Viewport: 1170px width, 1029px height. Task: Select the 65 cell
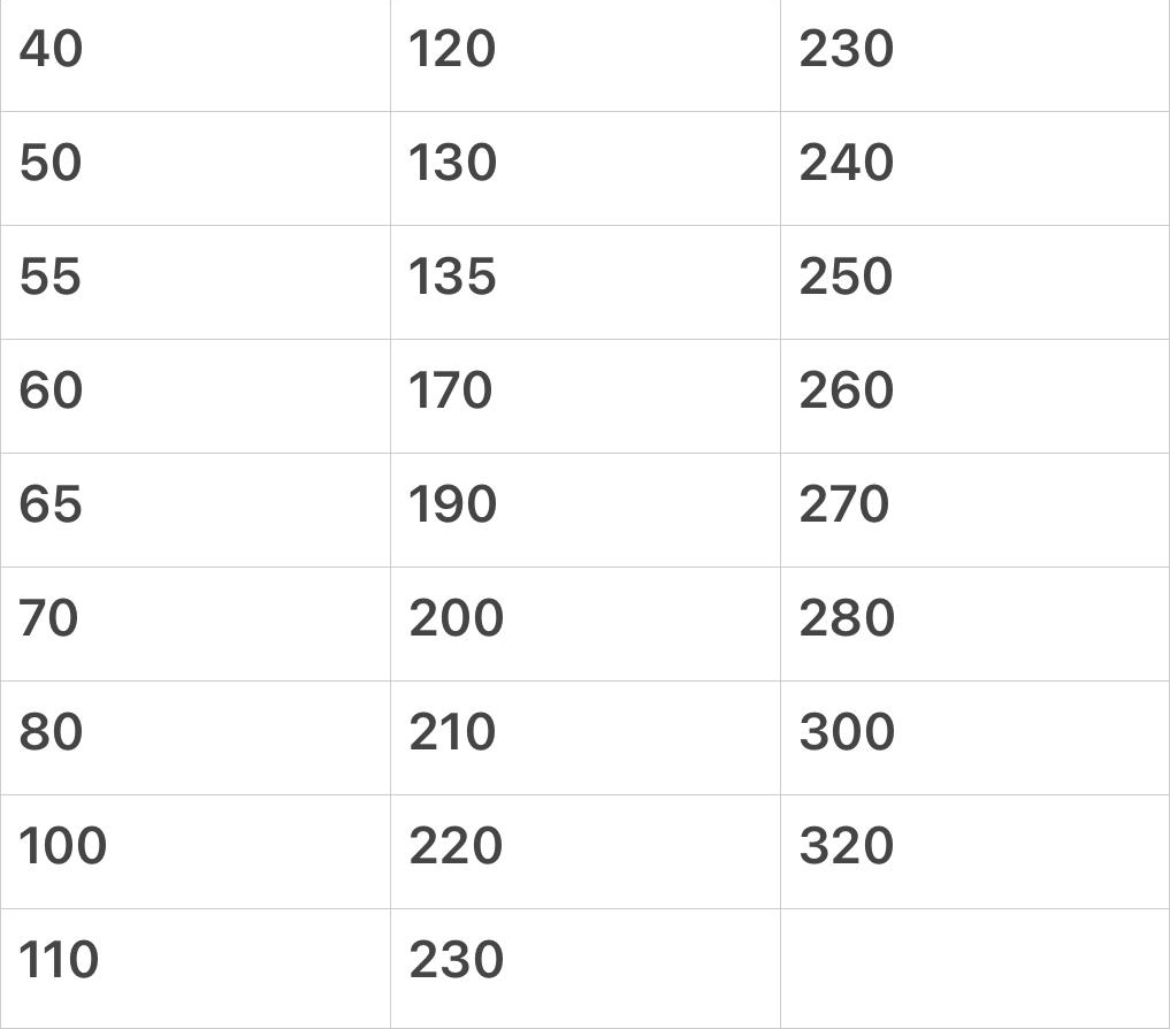tap(50, 506)
